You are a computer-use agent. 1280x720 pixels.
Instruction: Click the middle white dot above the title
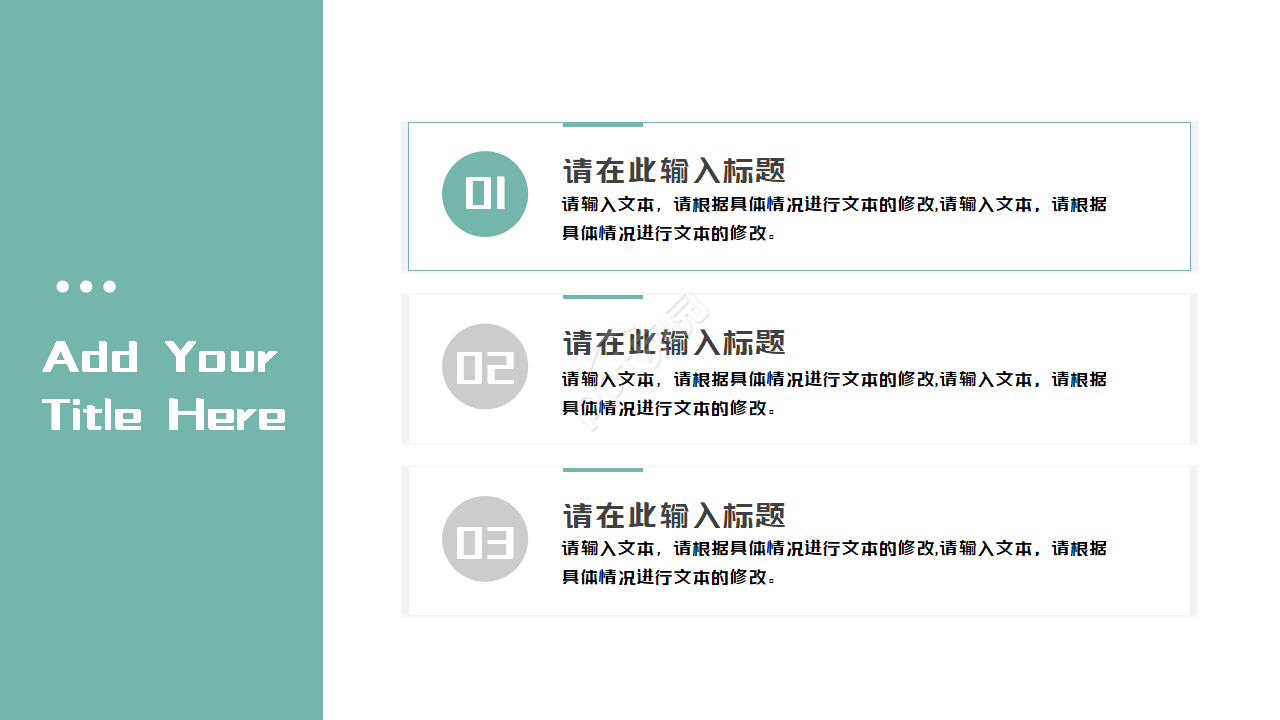pyautogui.click(x=86, y=287)
